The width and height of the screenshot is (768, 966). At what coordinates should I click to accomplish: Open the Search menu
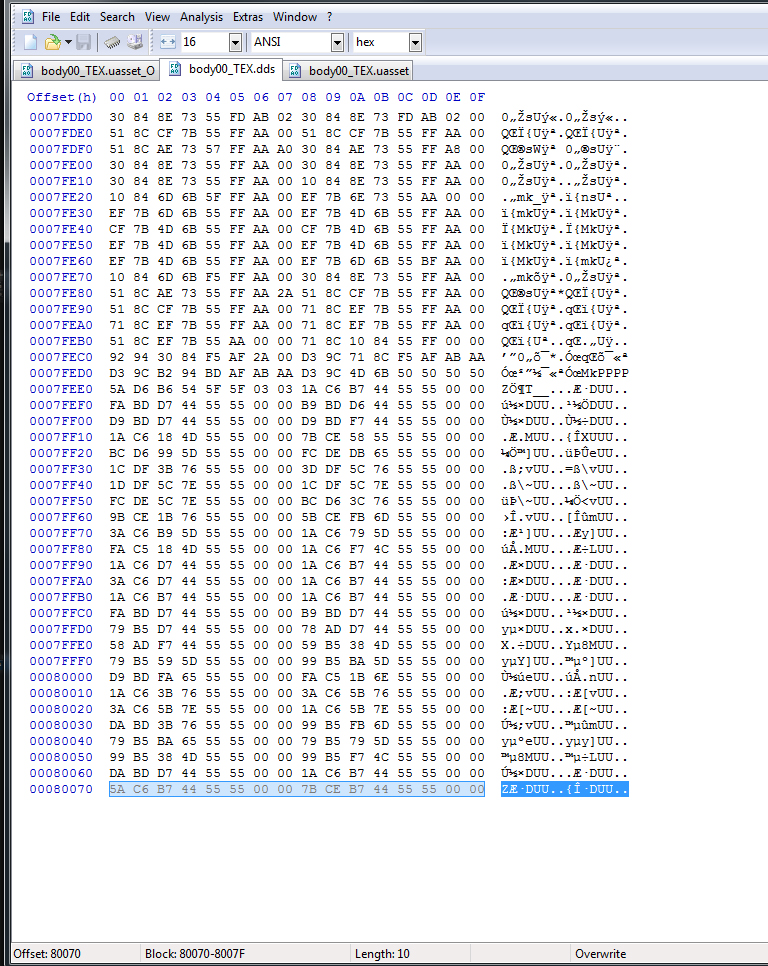(117, 17)
